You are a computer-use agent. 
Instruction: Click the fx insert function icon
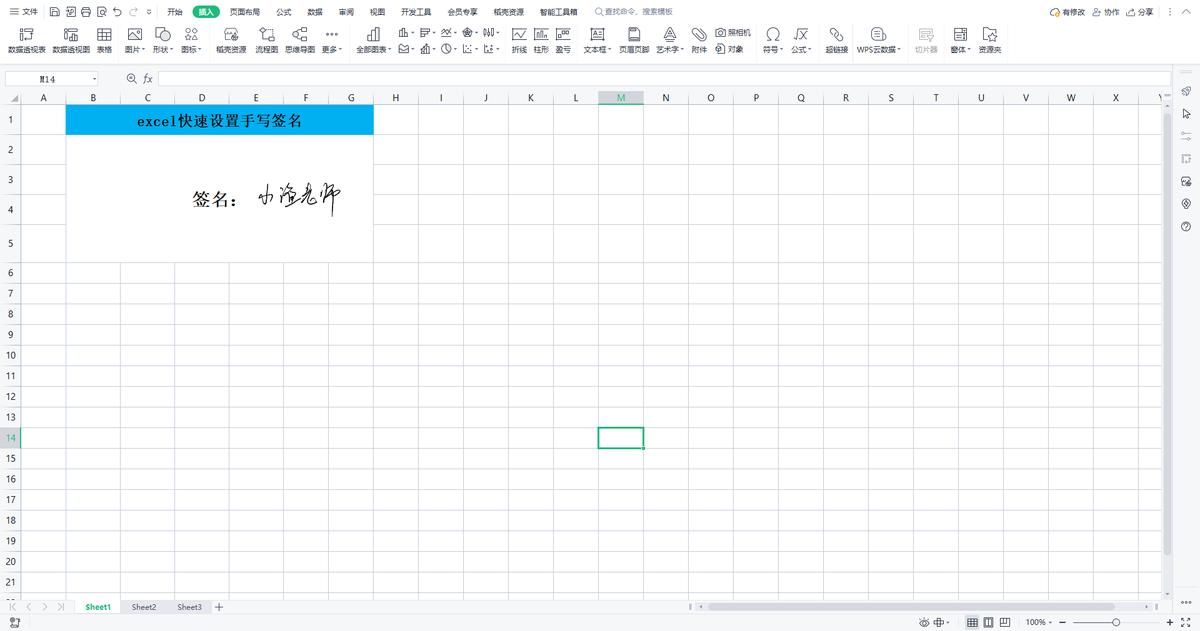click(148, 78)
